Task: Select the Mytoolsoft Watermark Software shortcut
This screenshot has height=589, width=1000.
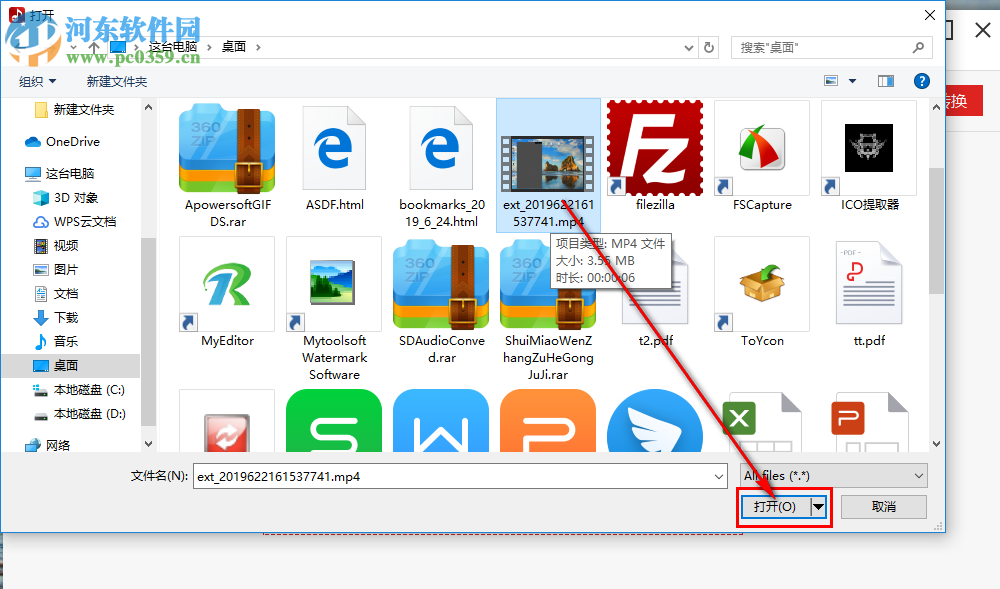Action: pyautogui.click(x=334, y=310)
